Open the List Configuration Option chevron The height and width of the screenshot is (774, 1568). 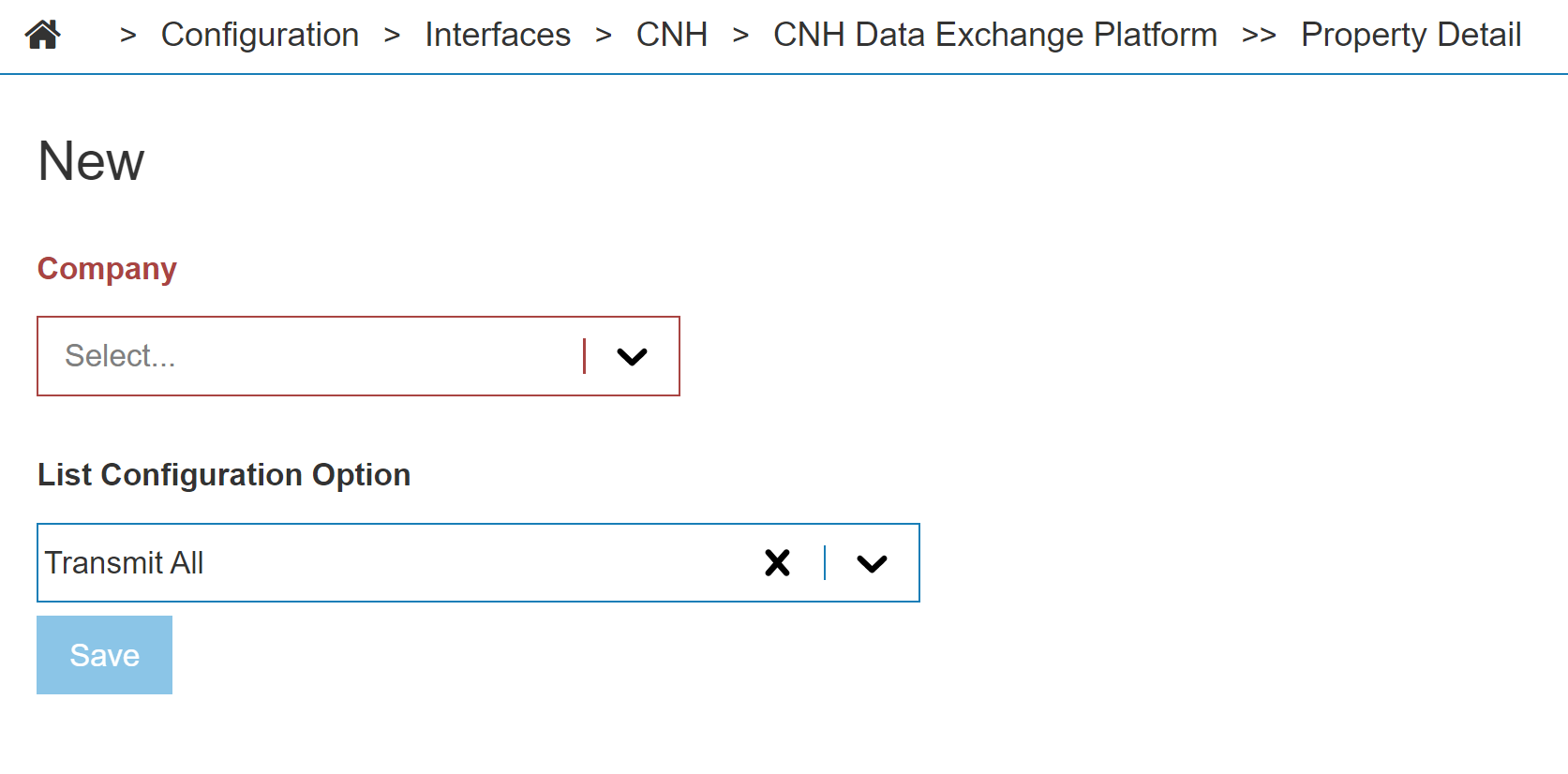pos(872,563)
